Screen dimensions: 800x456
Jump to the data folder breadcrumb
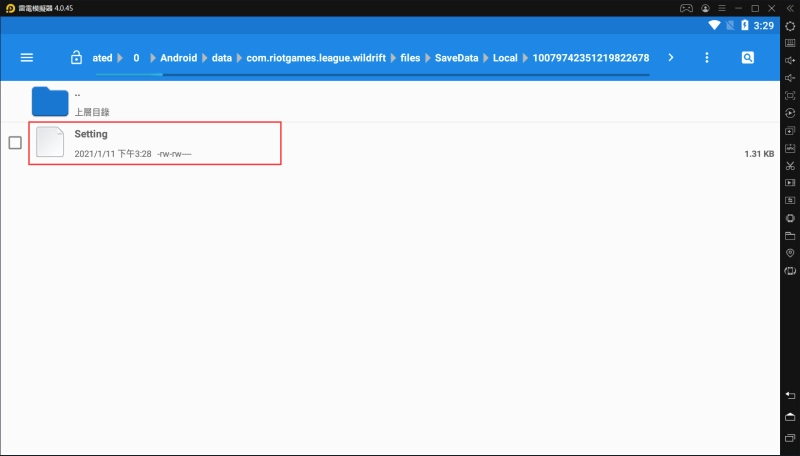point(222,58)
